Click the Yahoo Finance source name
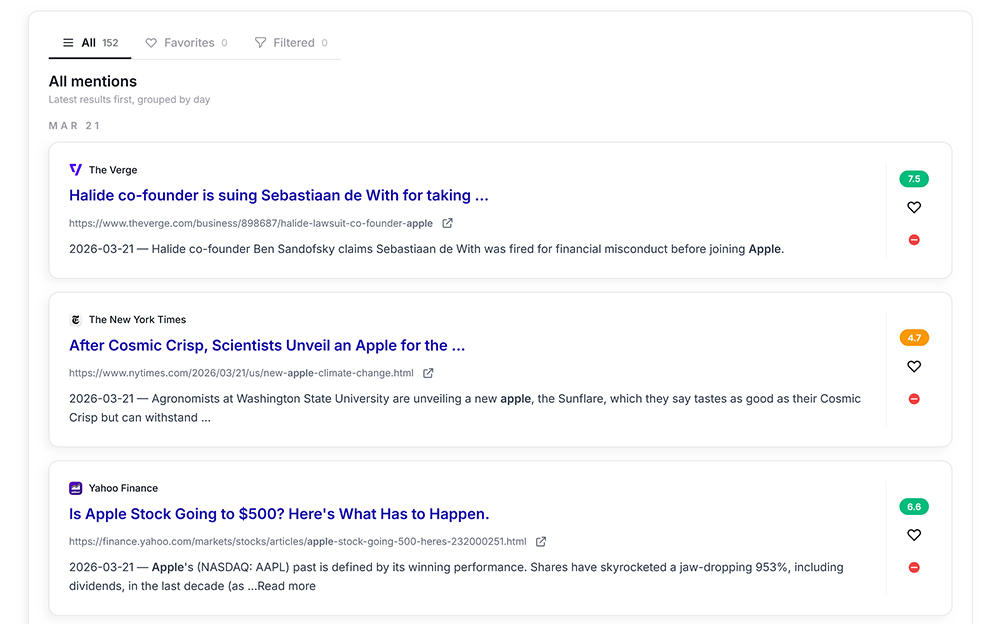This screenshot has width=1000, height=624. (123, 488)
